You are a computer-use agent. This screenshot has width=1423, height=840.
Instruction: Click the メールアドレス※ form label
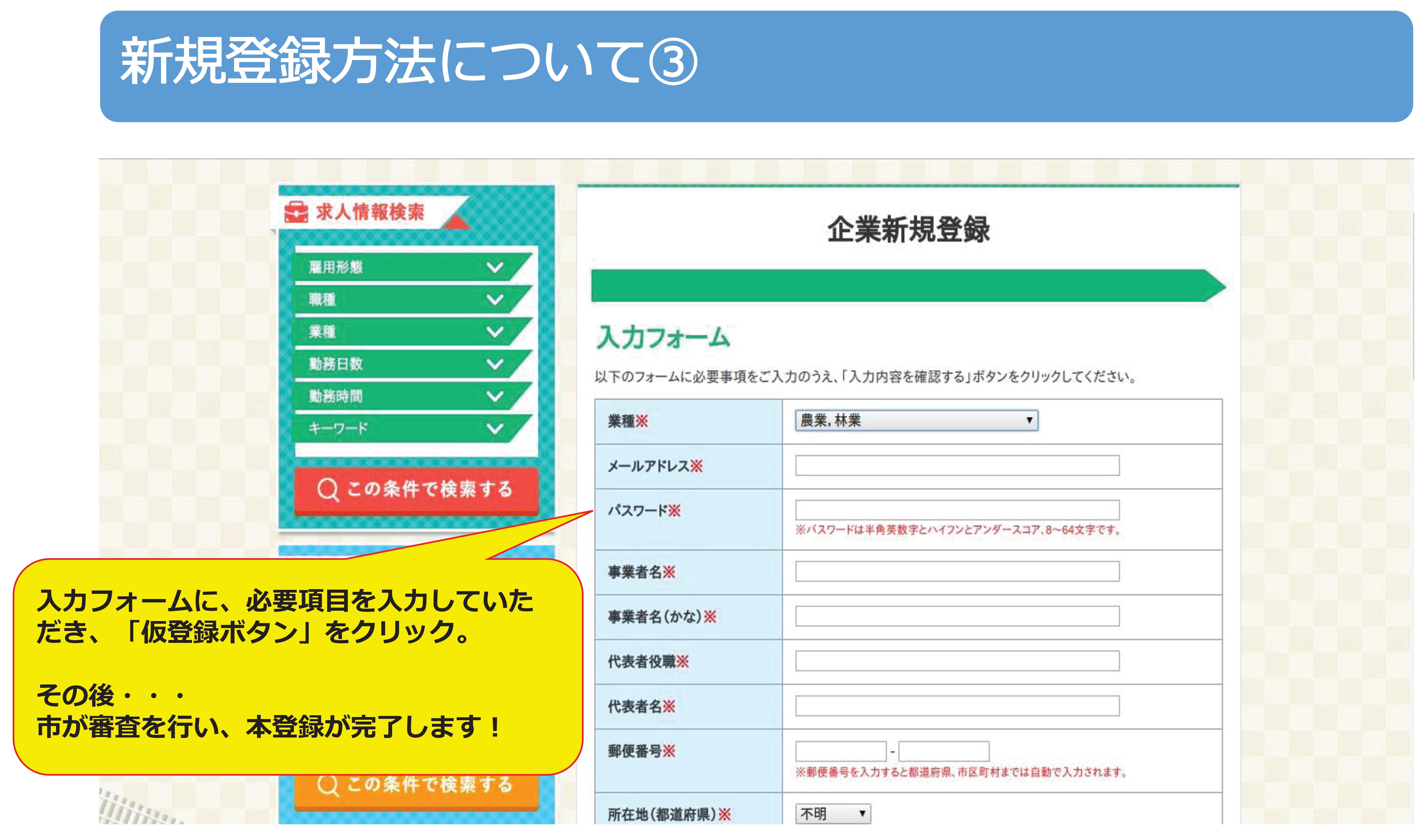[655, 466]
